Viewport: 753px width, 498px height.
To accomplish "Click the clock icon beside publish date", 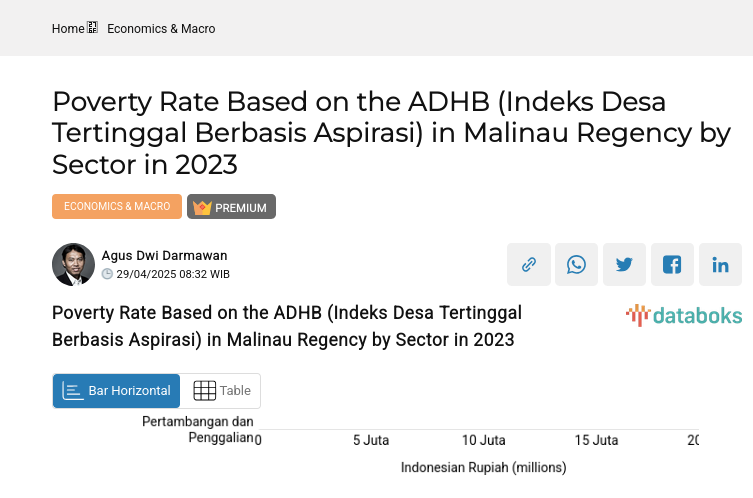I will coord(107,274).
